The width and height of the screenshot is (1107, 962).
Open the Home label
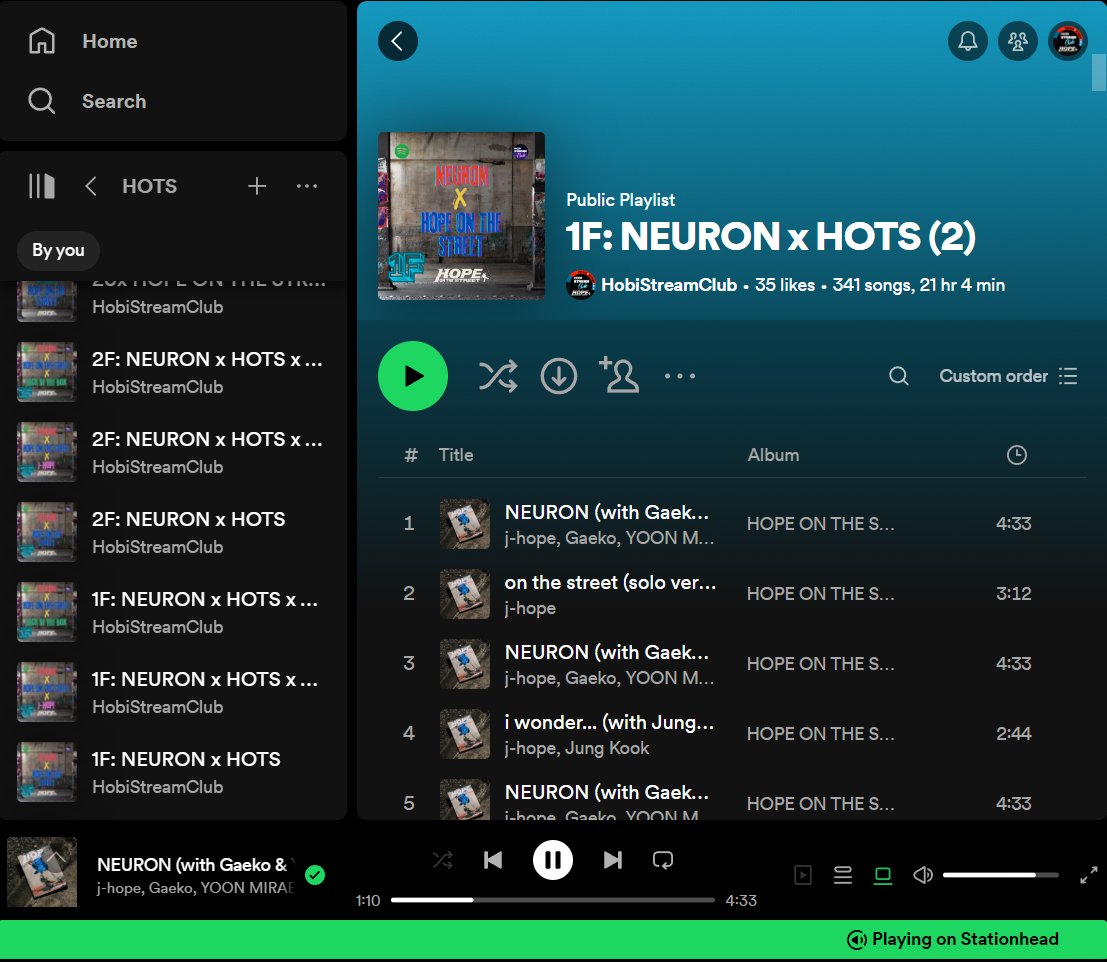[109, 41]
